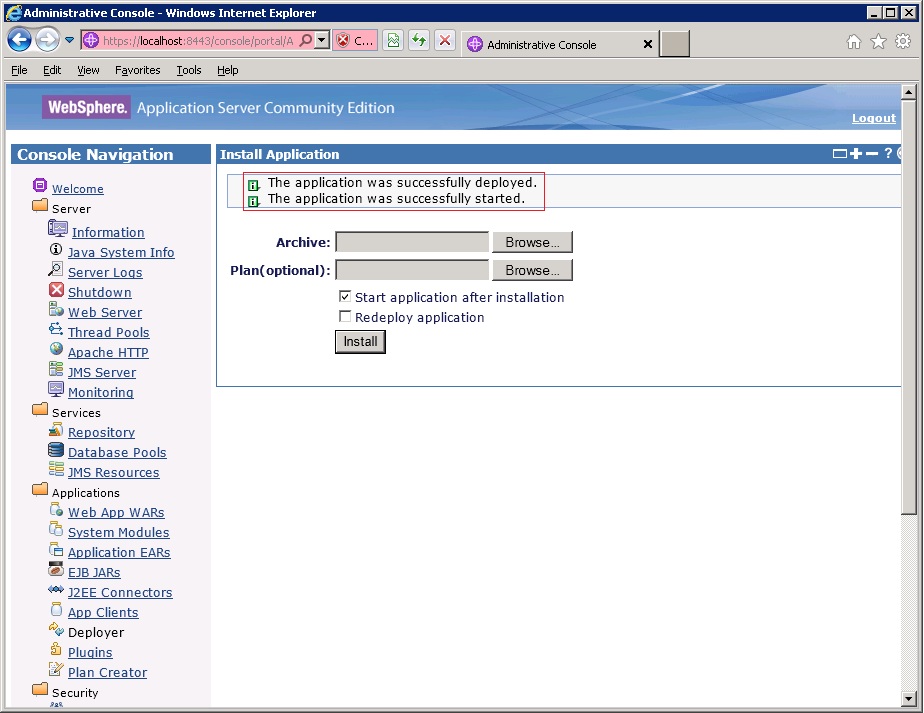Enable the Redeploy application checkbox
The image size is (924, 713).
345,316
